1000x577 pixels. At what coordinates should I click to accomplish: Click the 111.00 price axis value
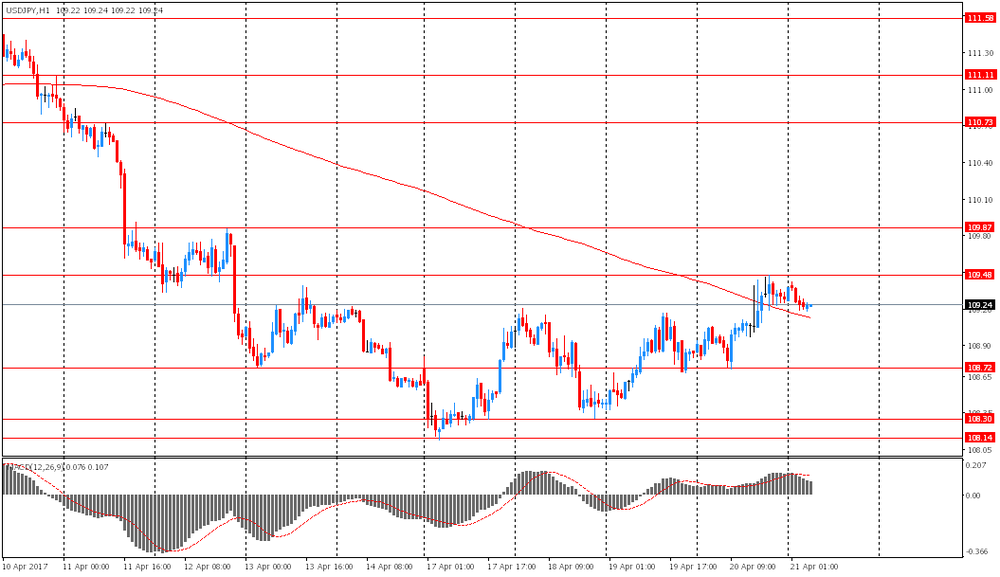tap(980, 91)
